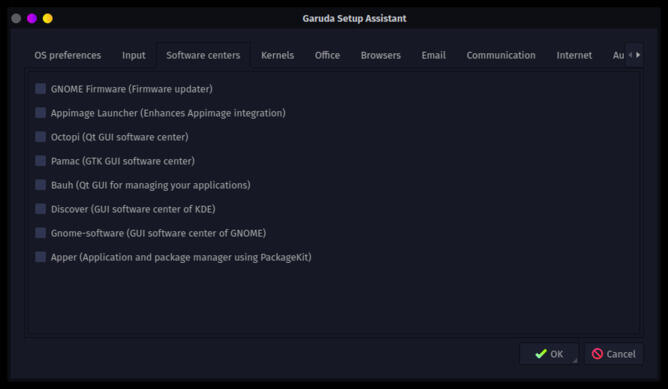Click the left tab-scroll arrow
This screenshot has width=668, height=389.
coord(630,55)
